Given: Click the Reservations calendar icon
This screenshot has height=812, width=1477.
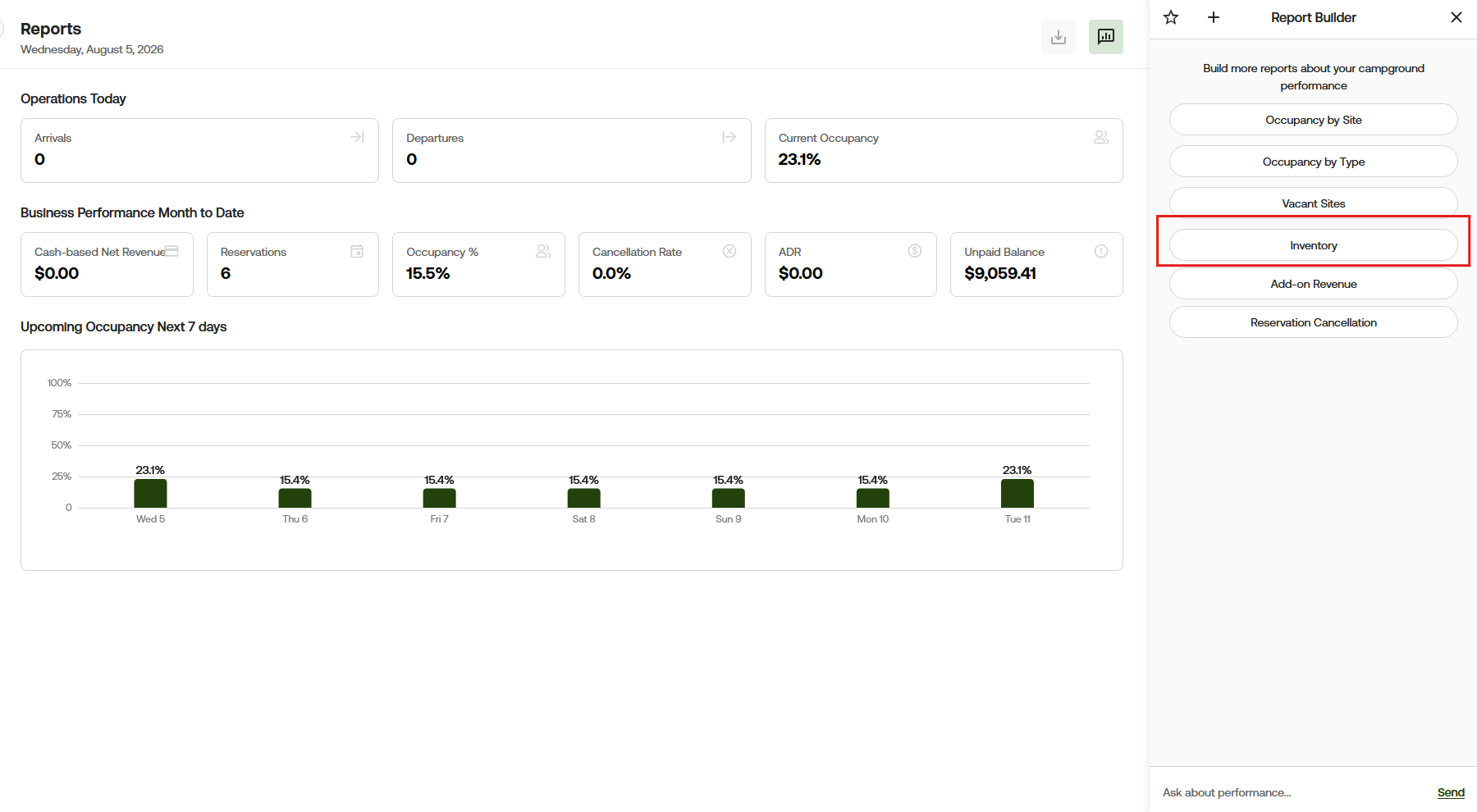Looking at the screenshot, I should [x=357, y=251].
